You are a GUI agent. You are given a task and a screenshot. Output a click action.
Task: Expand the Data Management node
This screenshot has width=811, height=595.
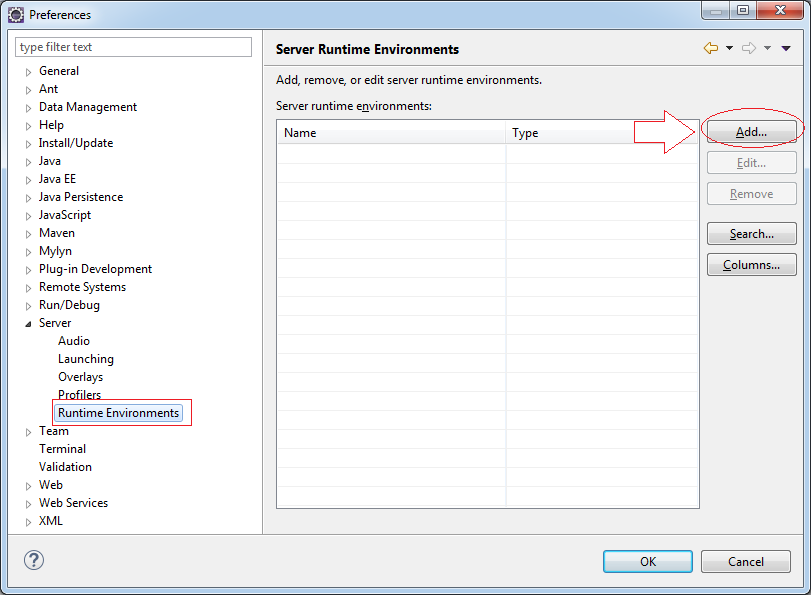coord(28,108)
